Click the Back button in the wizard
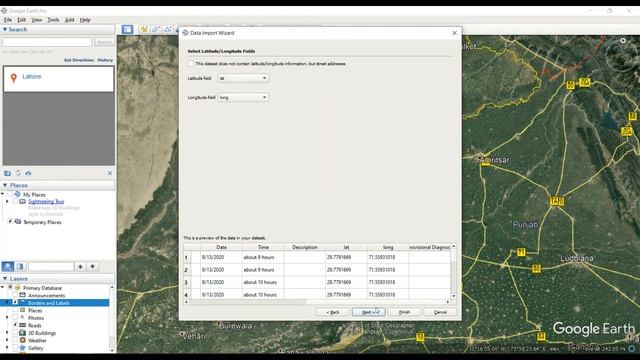The width and height of the screenshot is (640, 360). 333,312
